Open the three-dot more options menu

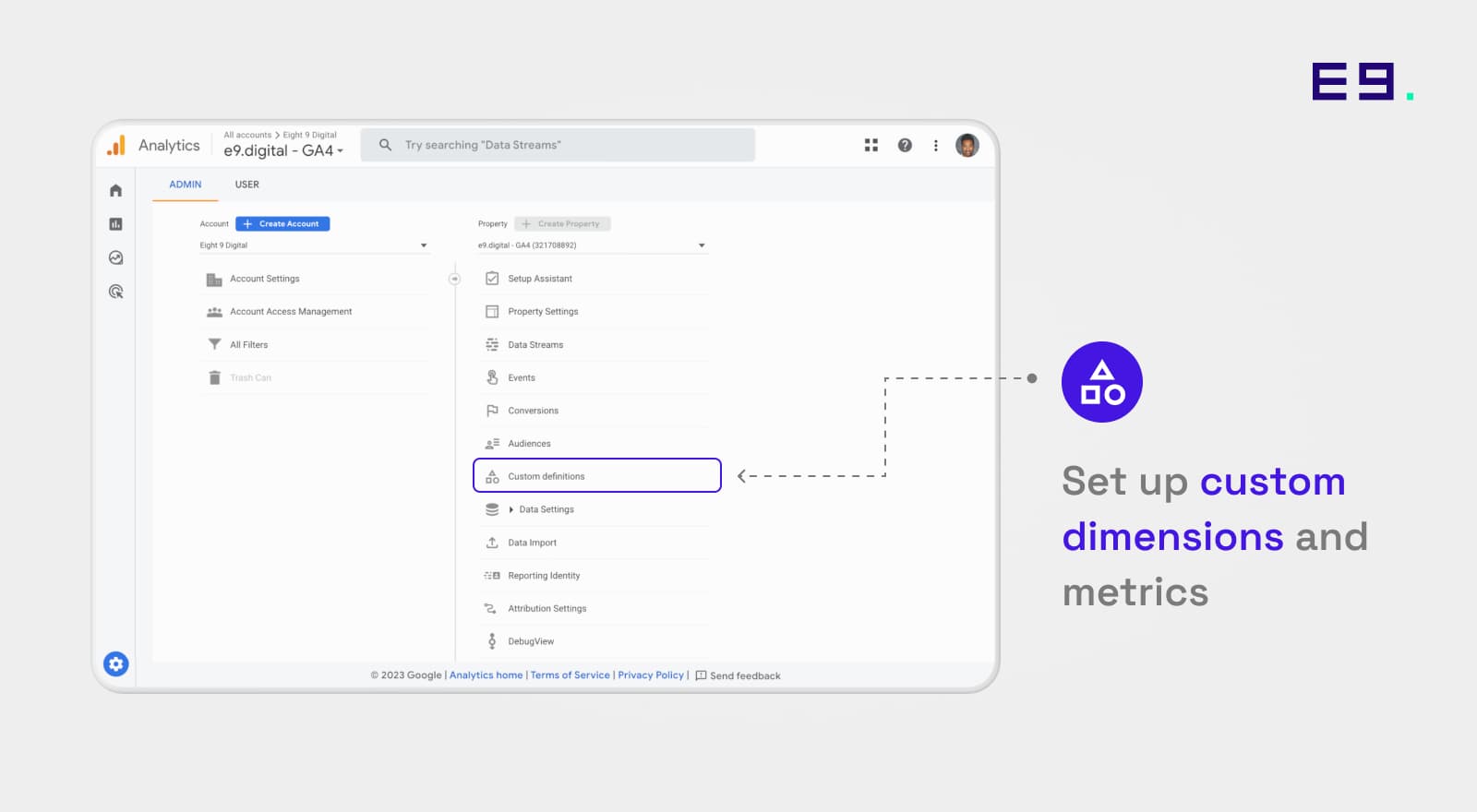[x=935, y=145]
